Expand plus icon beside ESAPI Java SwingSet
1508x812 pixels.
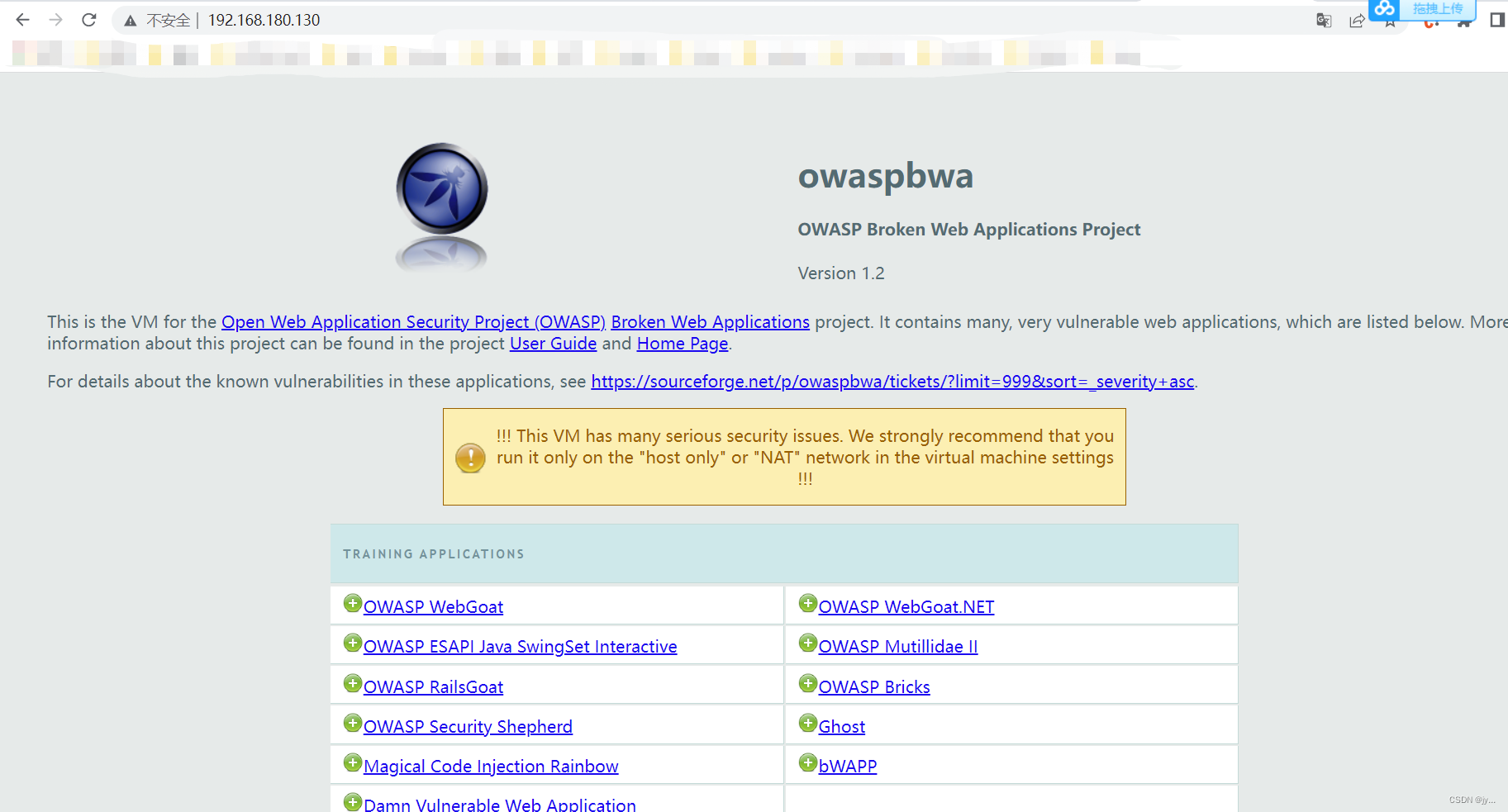click(353, 643)
